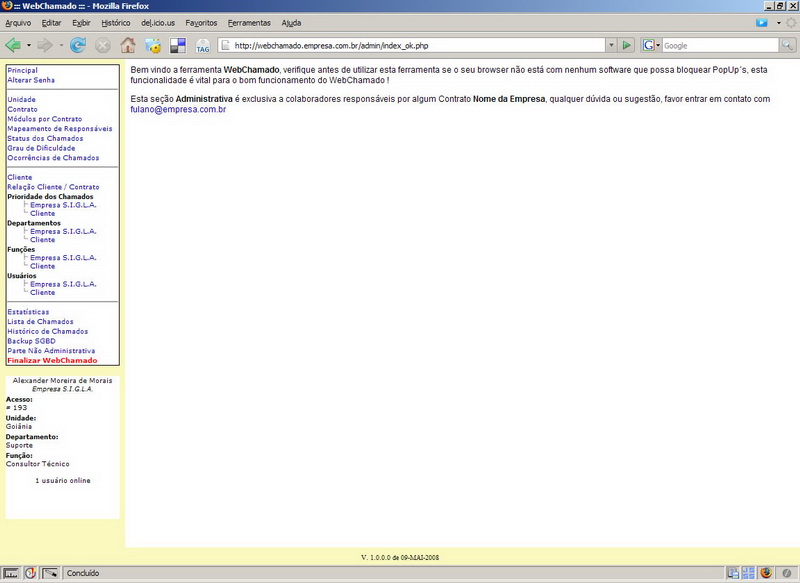
Task: Click the green Back arrow button
Action: click(13, 45)
